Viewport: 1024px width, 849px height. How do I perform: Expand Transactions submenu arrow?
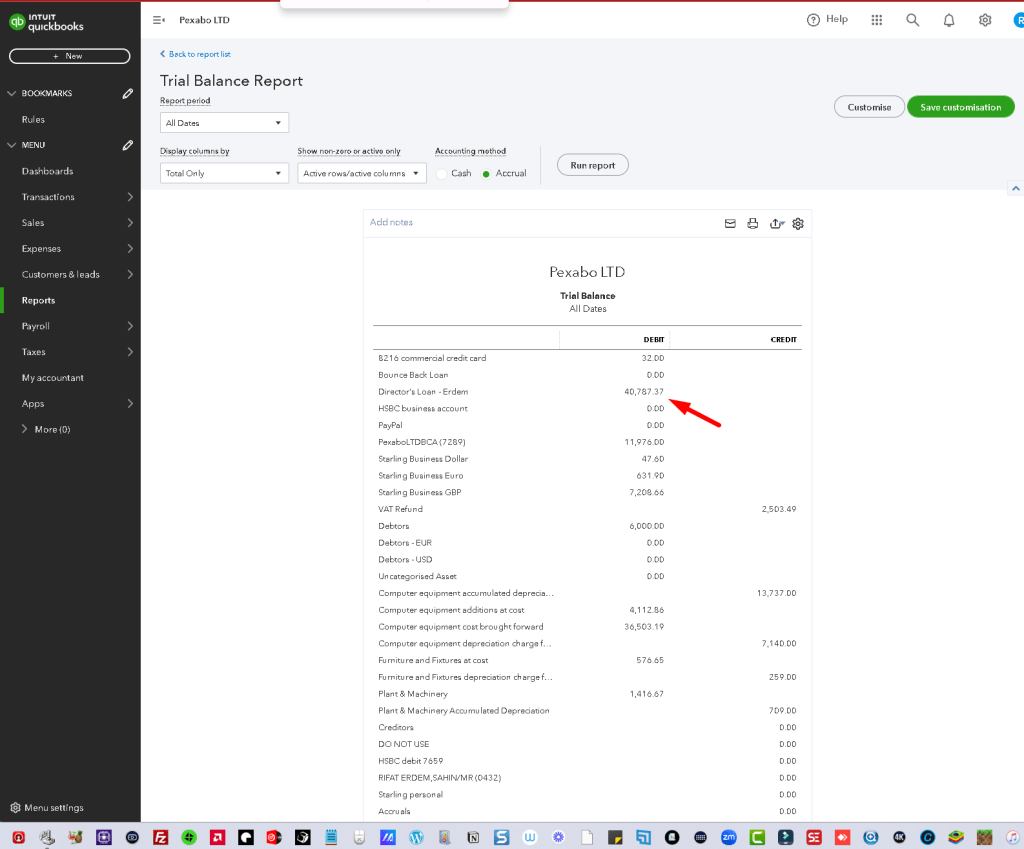(130, 197)
